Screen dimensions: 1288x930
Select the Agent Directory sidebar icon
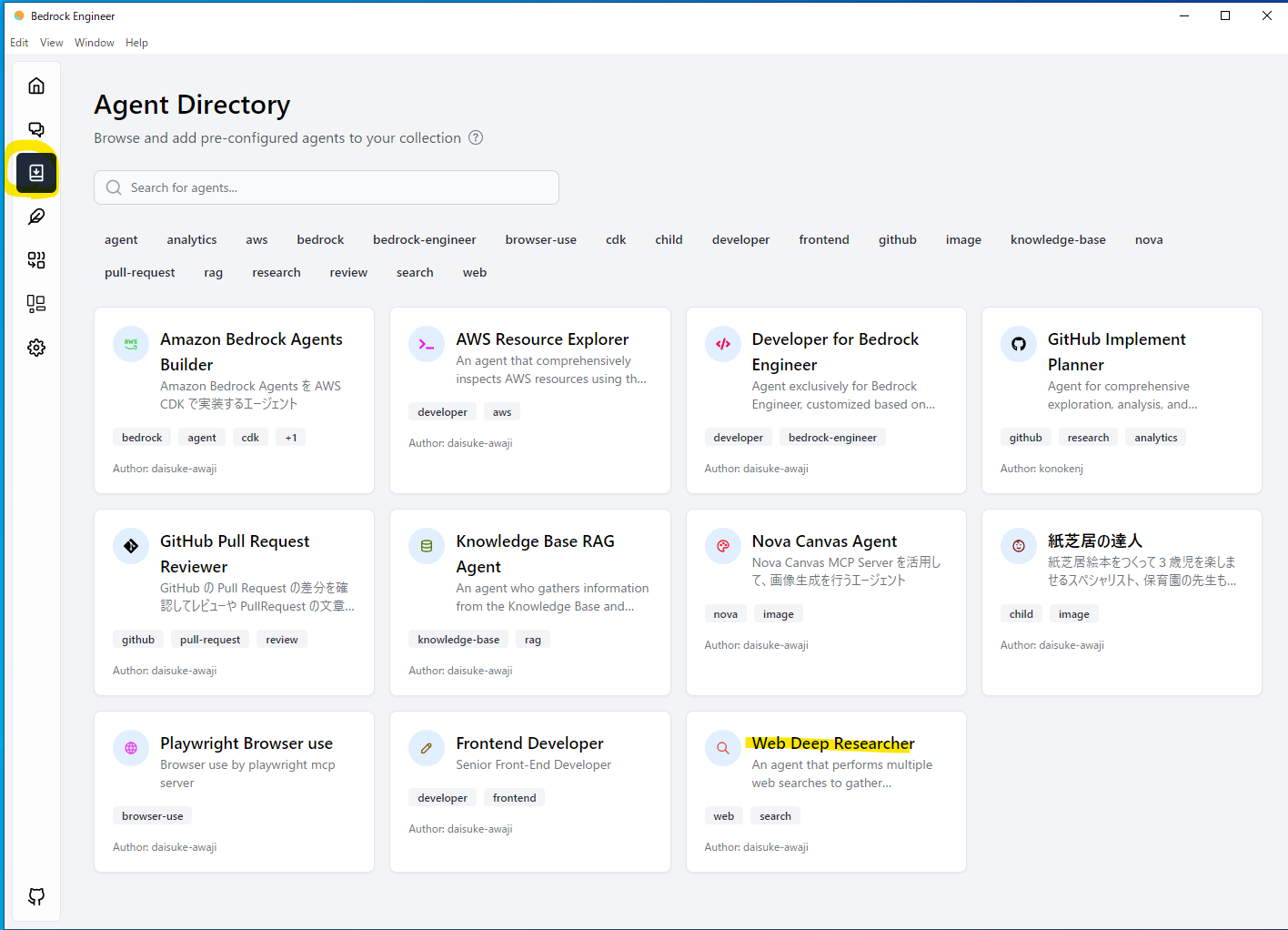click(x=36, y=173)
